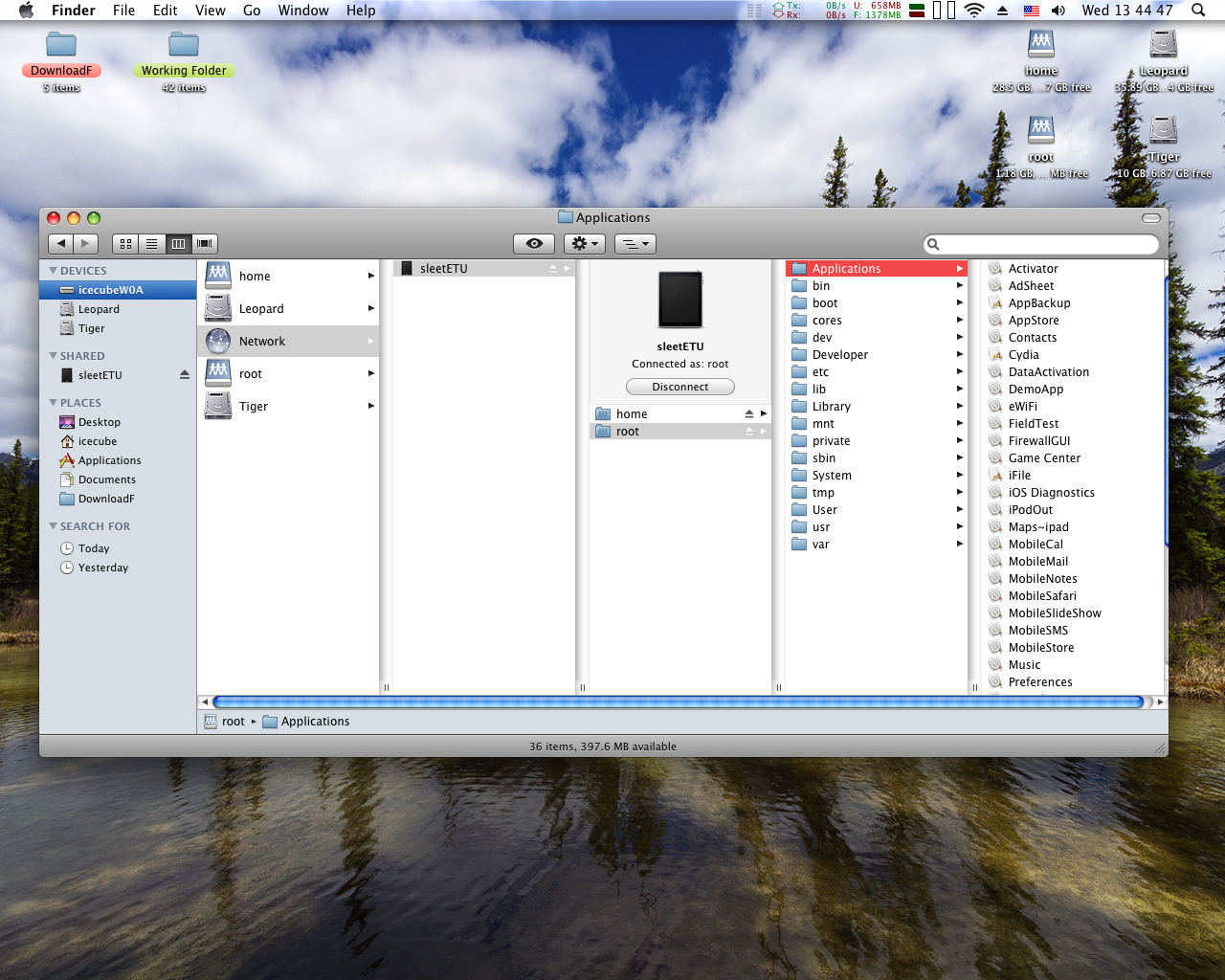
Task: Eject the home share of sleetETU
Action: (x=749, y=413)
